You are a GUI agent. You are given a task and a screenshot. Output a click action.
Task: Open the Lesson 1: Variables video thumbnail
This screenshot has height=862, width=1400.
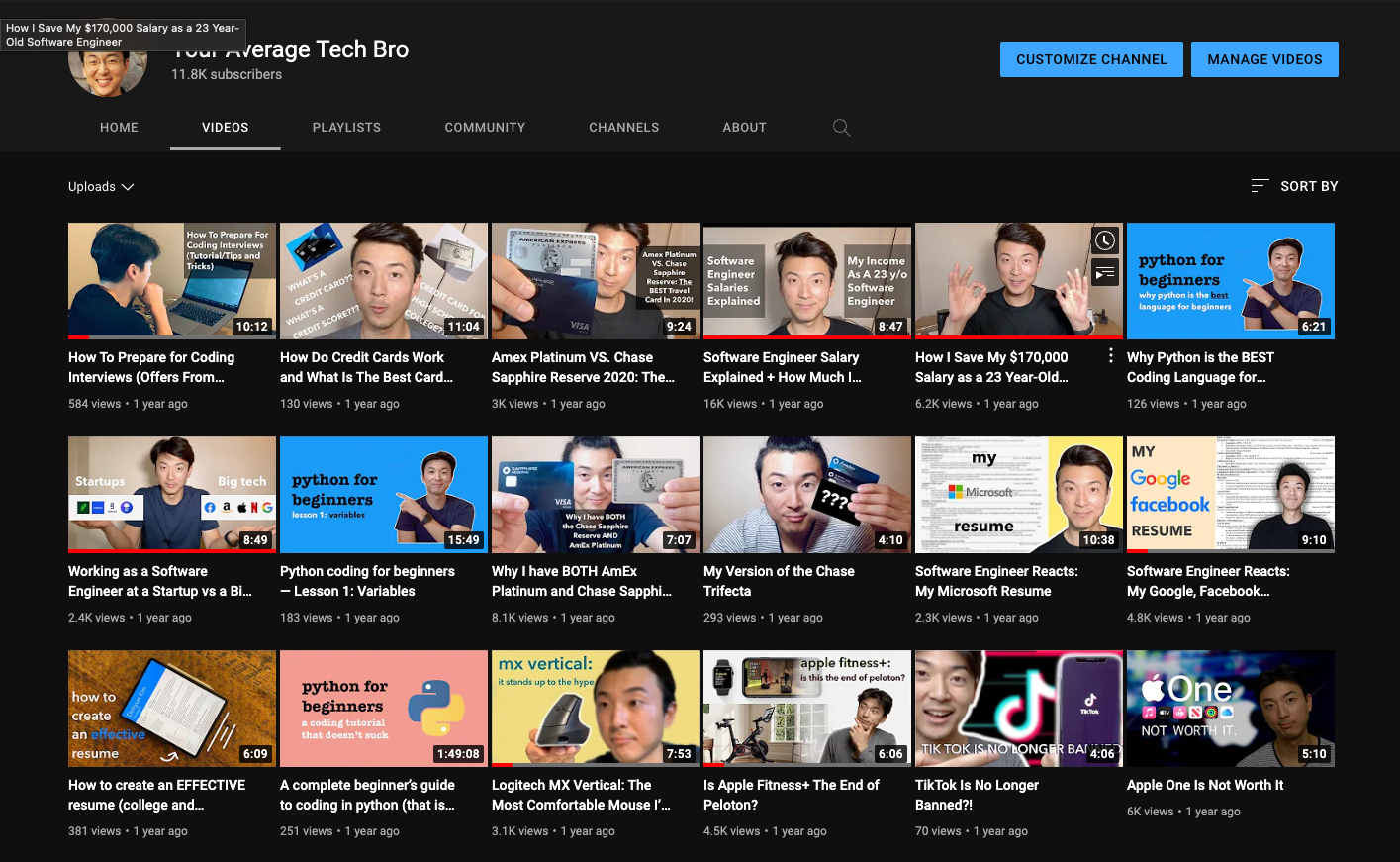[384, 495]
